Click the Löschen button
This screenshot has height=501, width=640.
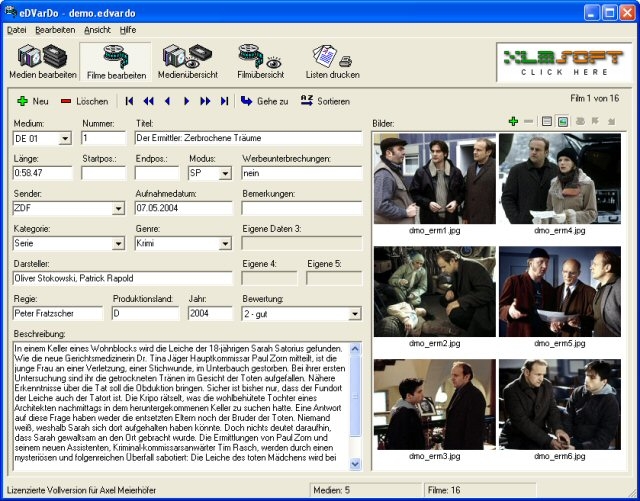point(84,101)
